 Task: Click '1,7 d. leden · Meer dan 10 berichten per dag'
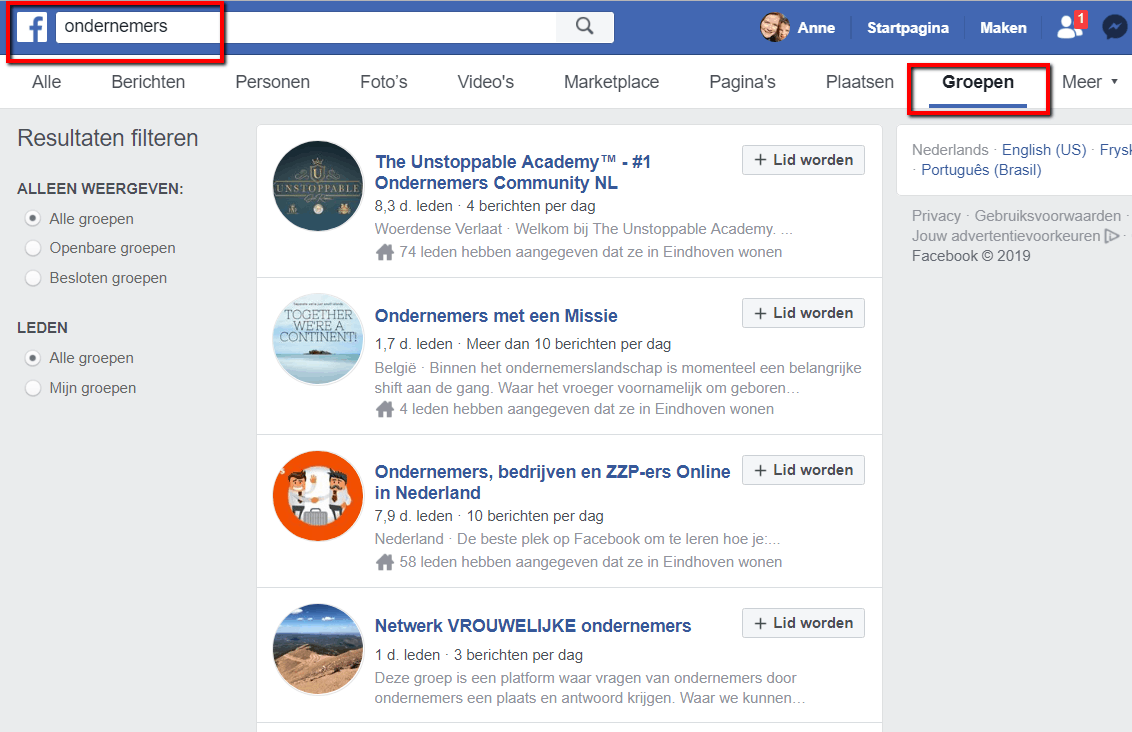tap(523, 344)
